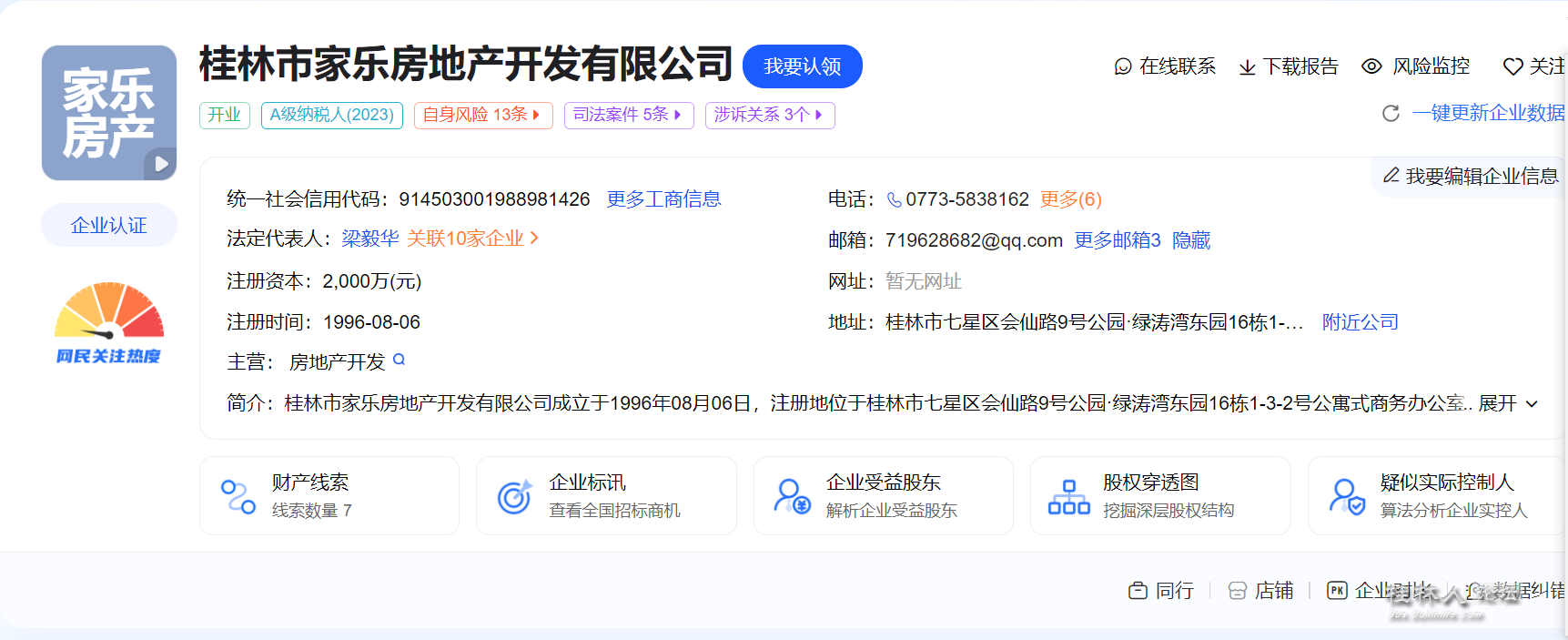Click the search icon beside 房地产开发
The height and width of the screenshot is (640, 1568).
[x=399, y=361]
